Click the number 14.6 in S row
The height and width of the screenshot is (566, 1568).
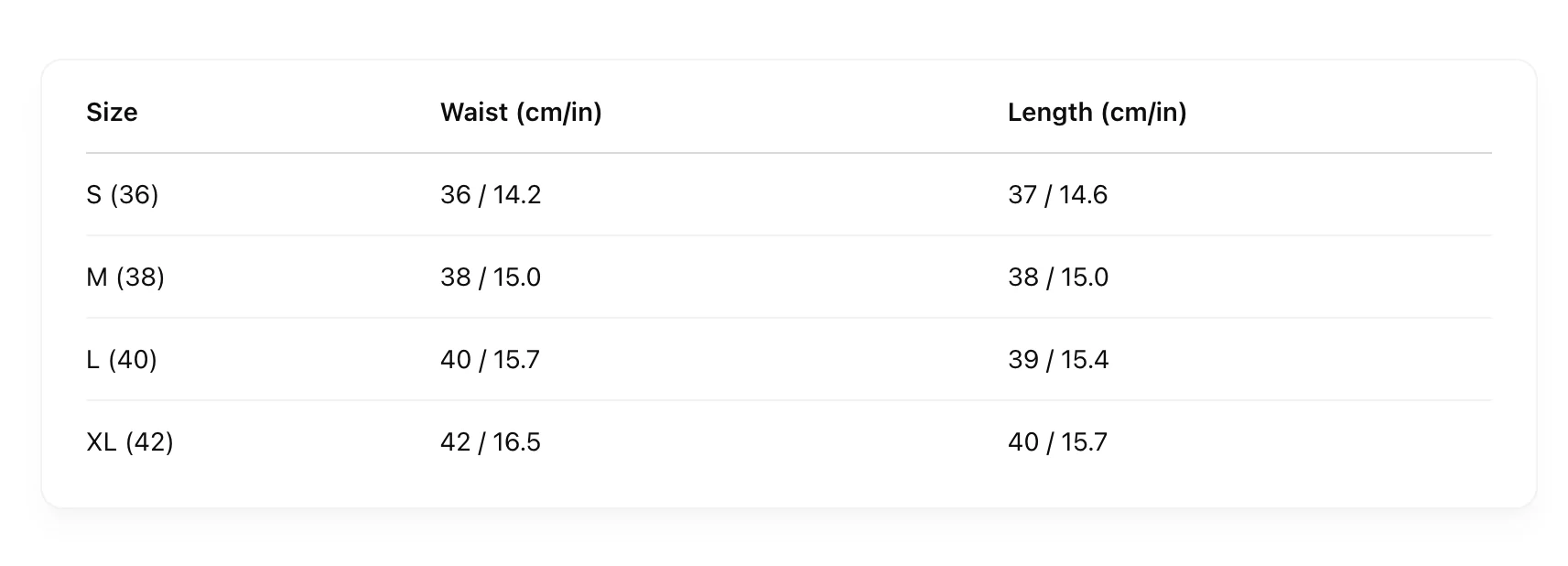(1084, 194)
